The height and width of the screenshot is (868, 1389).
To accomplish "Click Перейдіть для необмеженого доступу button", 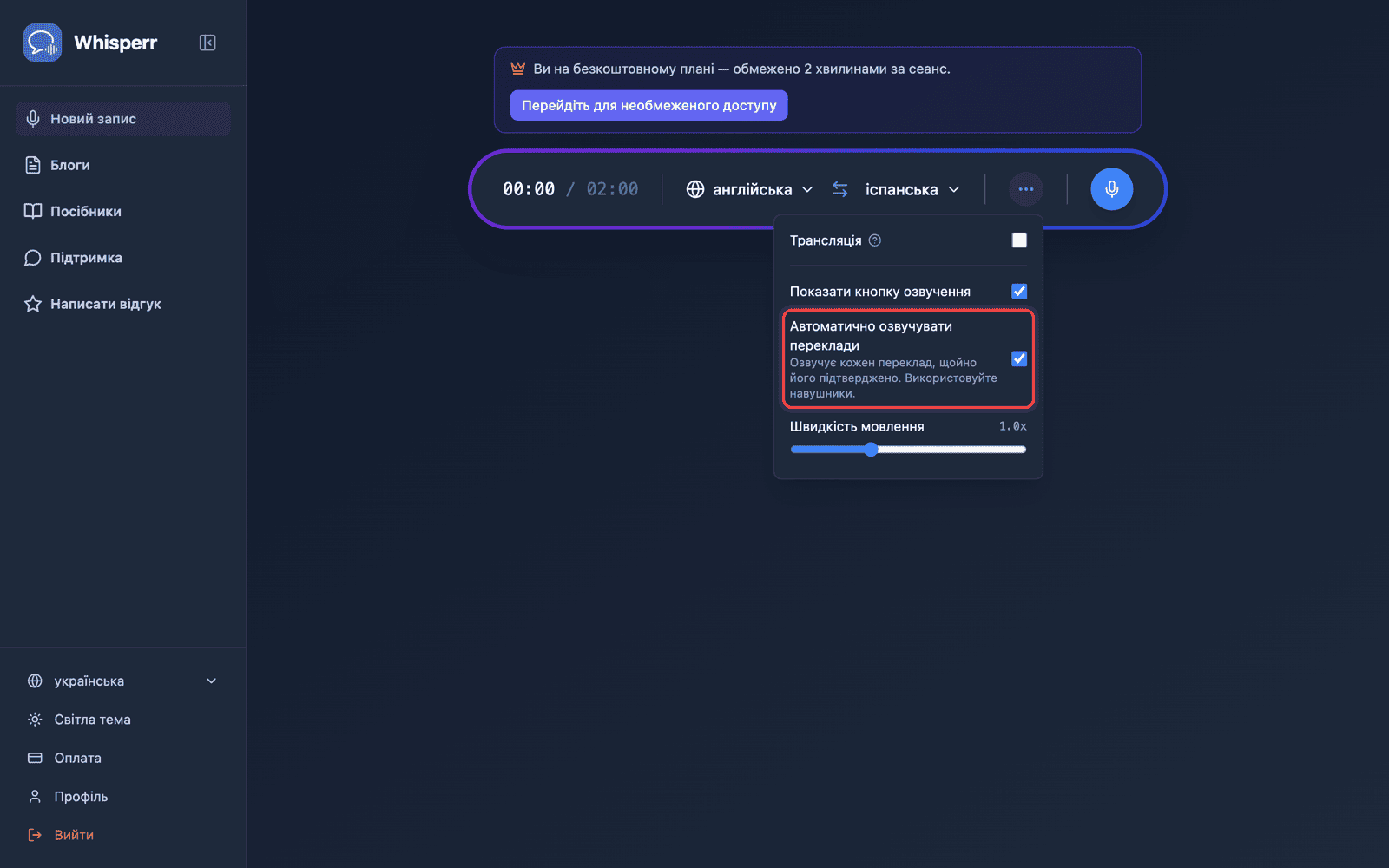I will (x=648, y=105).
